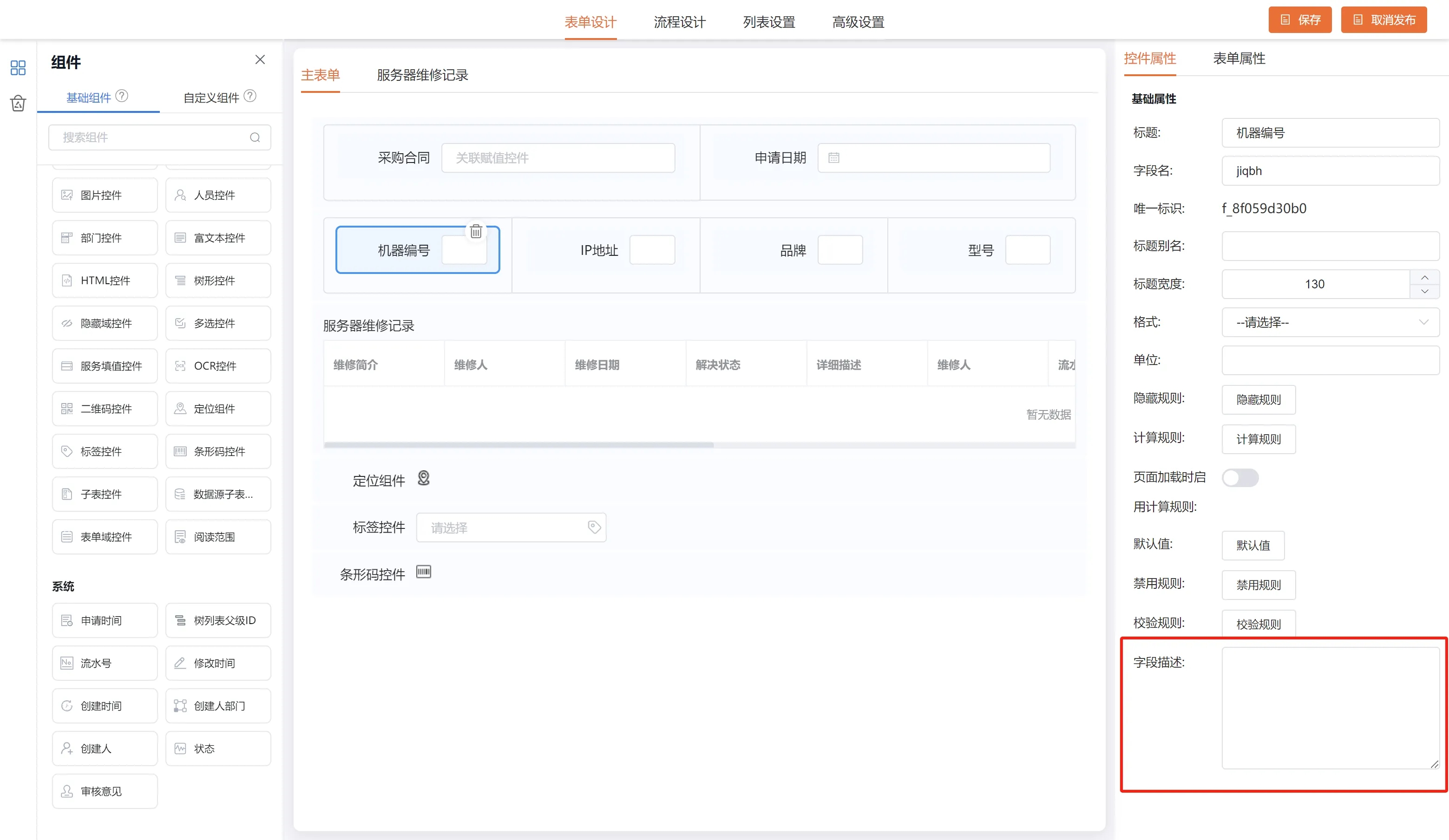The height and width of the screenshot is (840, 1449).
Task: Click the barcode icon beside 条形码控件
Action: (424, 572)
